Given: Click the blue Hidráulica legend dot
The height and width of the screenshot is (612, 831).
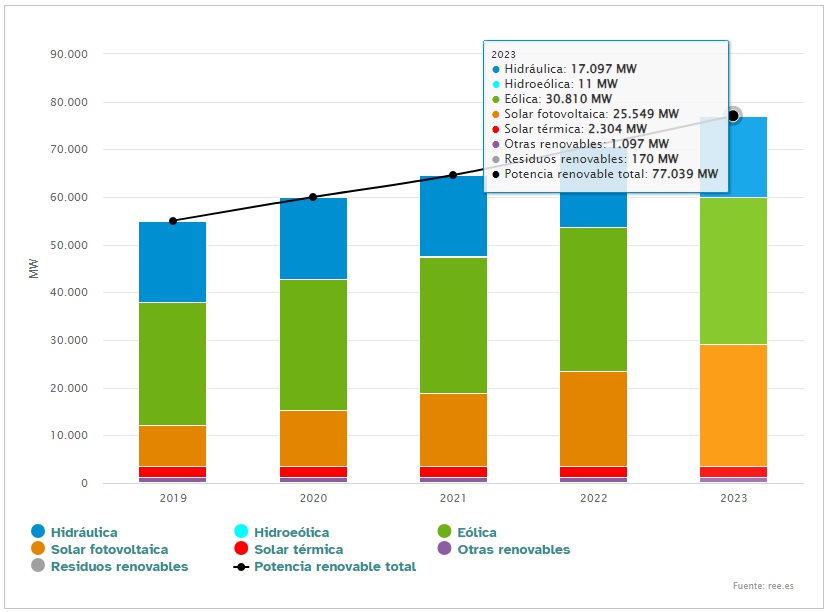Looking at the screenshot, I should pyautogui.click(x=38, y=531).
